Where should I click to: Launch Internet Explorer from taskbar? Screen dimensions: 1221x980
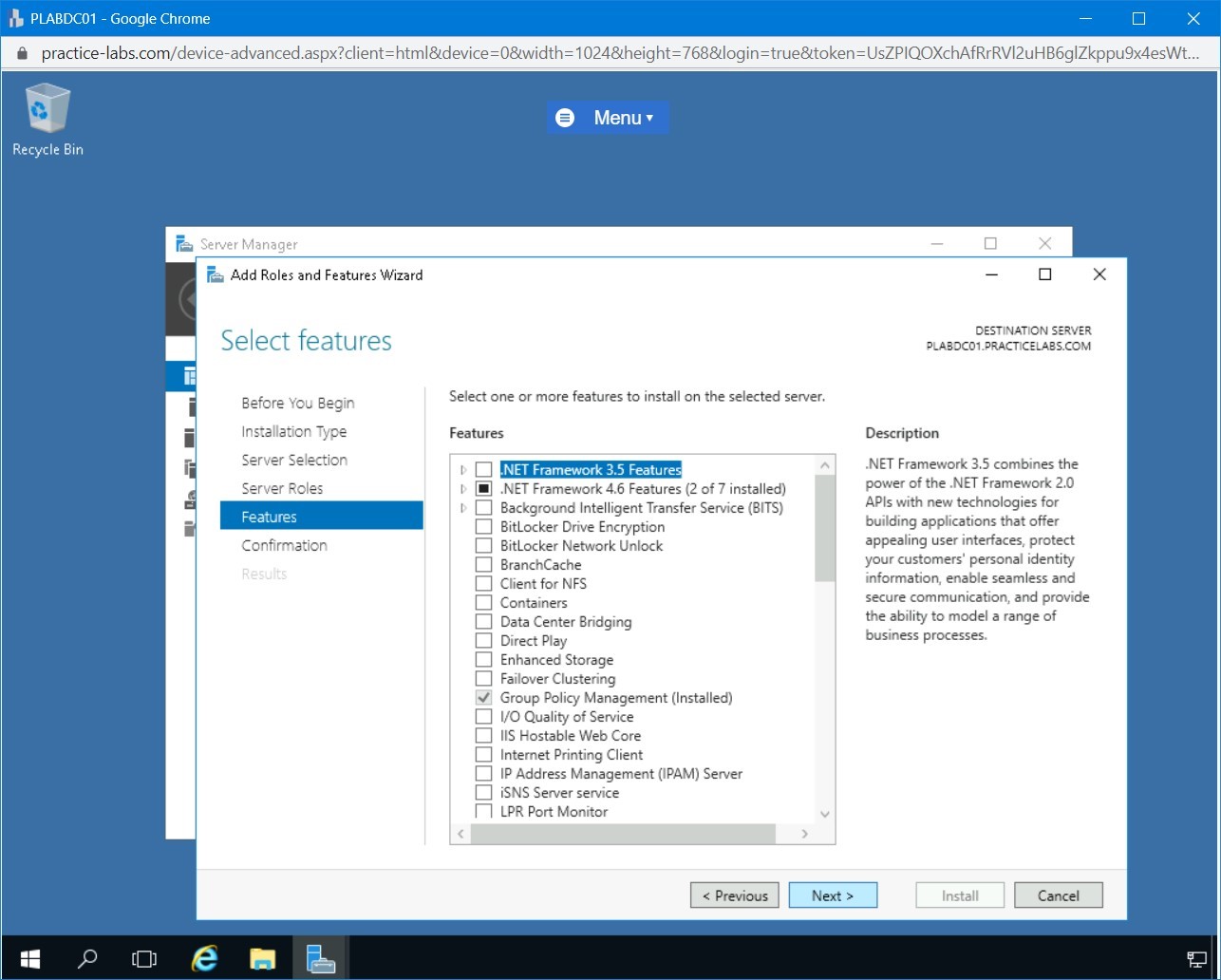[x=204, y=958]
